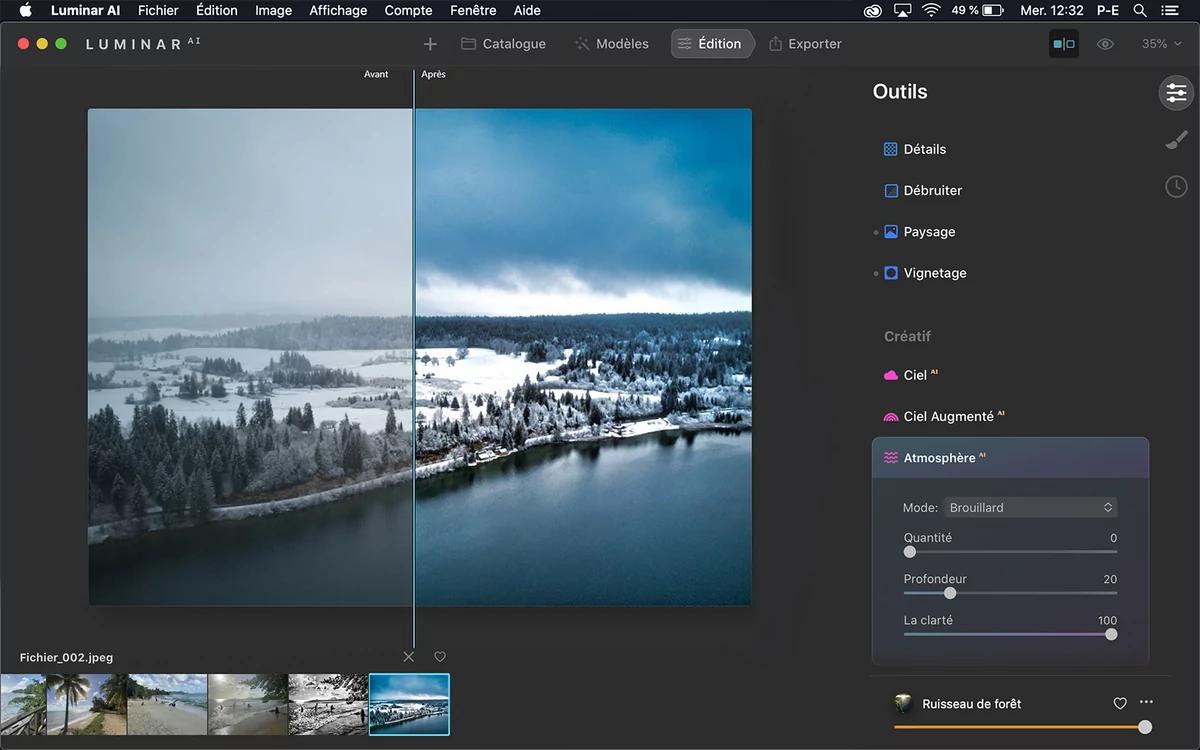Click the Atmosphère waves icon
The height and width of the screenshot is (750, 1200).
coord(891,458)
